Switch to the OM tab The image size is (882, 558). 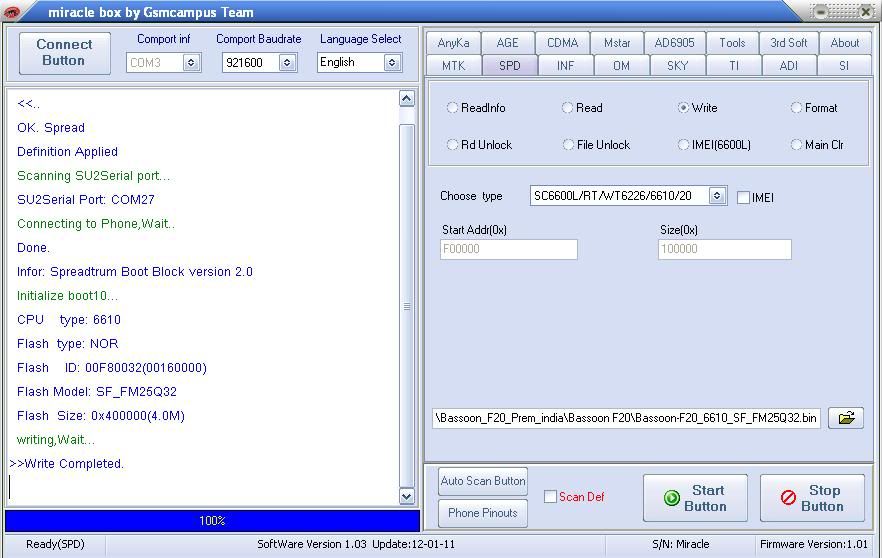point(621,66)
